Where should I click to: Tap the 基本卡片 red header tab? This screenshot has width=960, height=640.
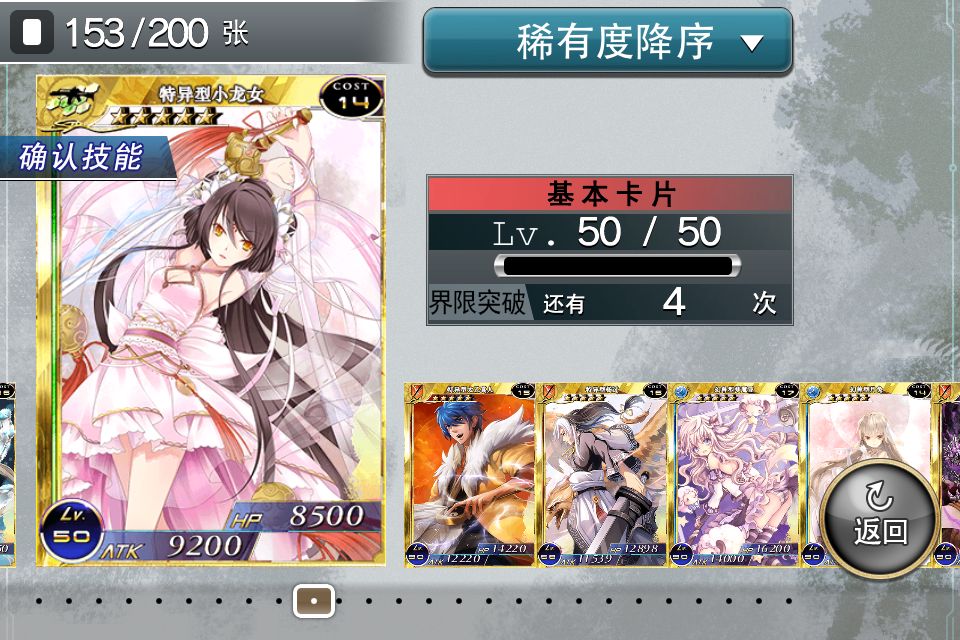coord(610,194)
